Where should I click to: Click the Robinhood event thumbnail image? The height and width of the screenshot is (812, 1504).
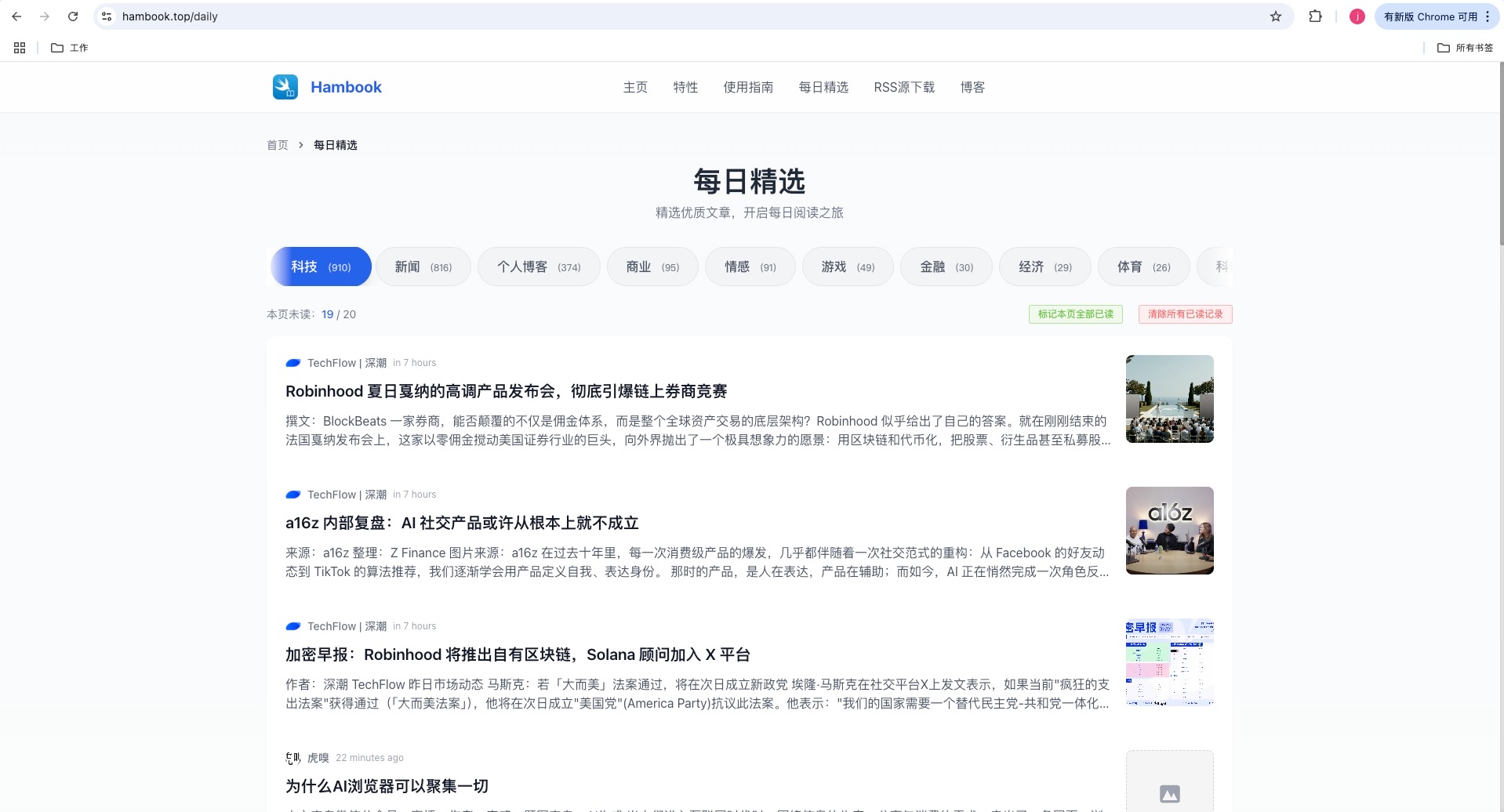1169,399
